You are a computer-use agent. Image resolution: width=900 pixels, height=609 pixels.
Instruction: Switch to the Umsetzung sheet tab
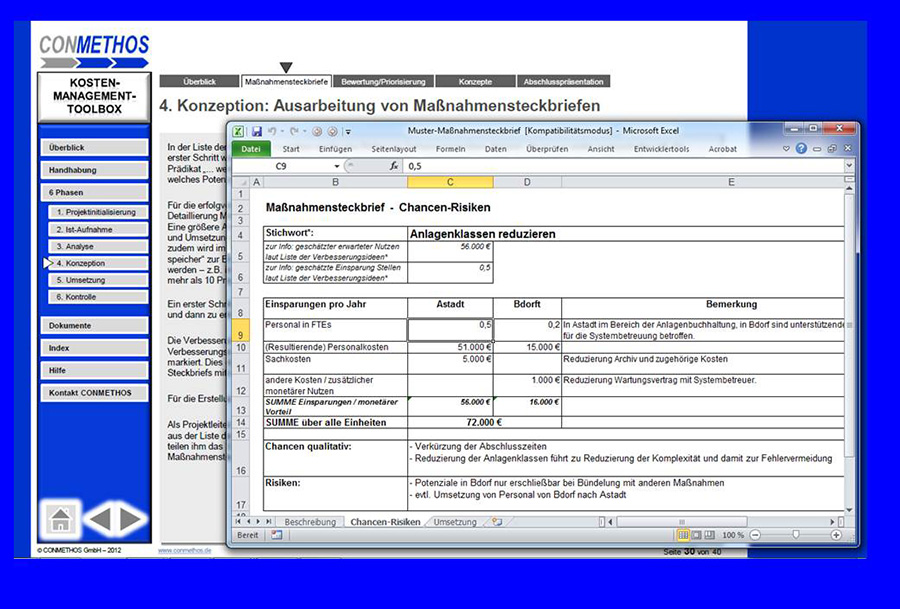coord(455,522)
